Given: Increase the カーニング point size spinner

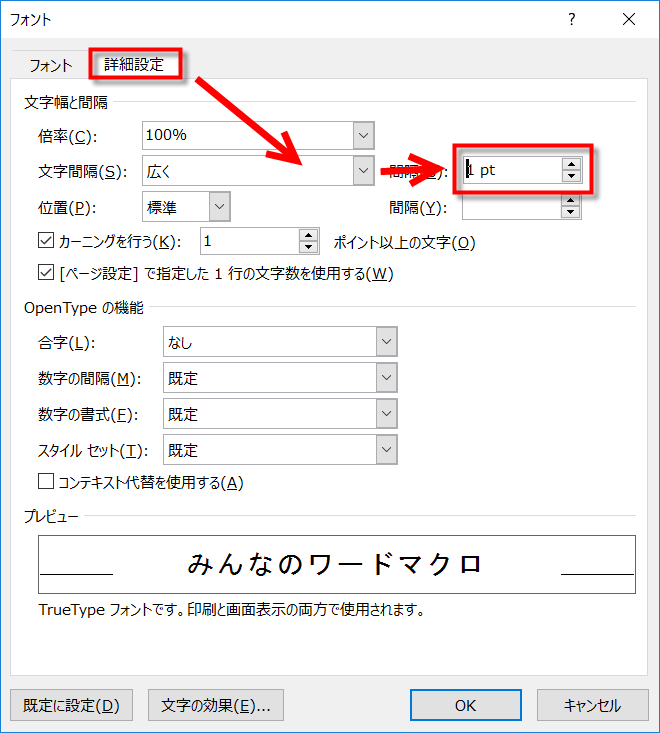Looking at the screenshot, I should point(309,235).
